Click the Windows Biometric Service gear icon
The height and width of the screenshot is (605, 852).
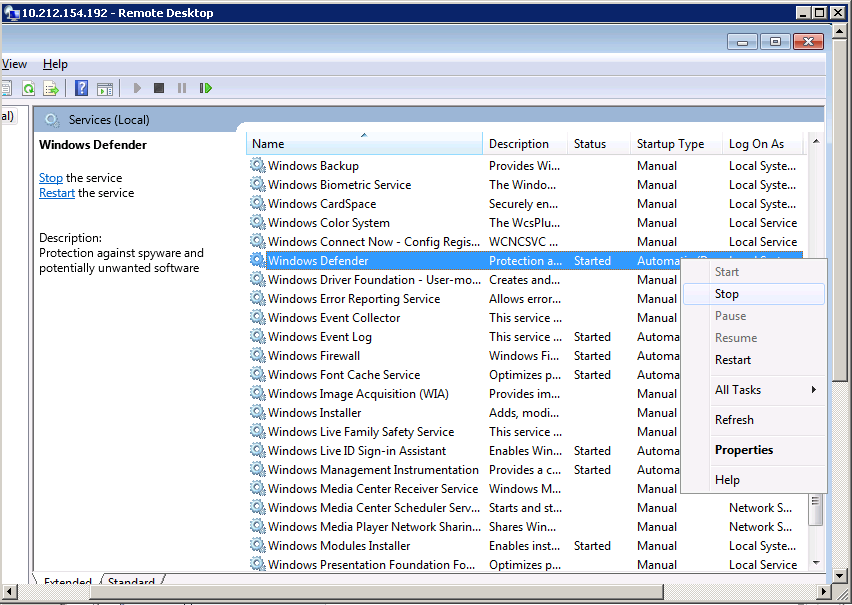click(x=257, y=184)
